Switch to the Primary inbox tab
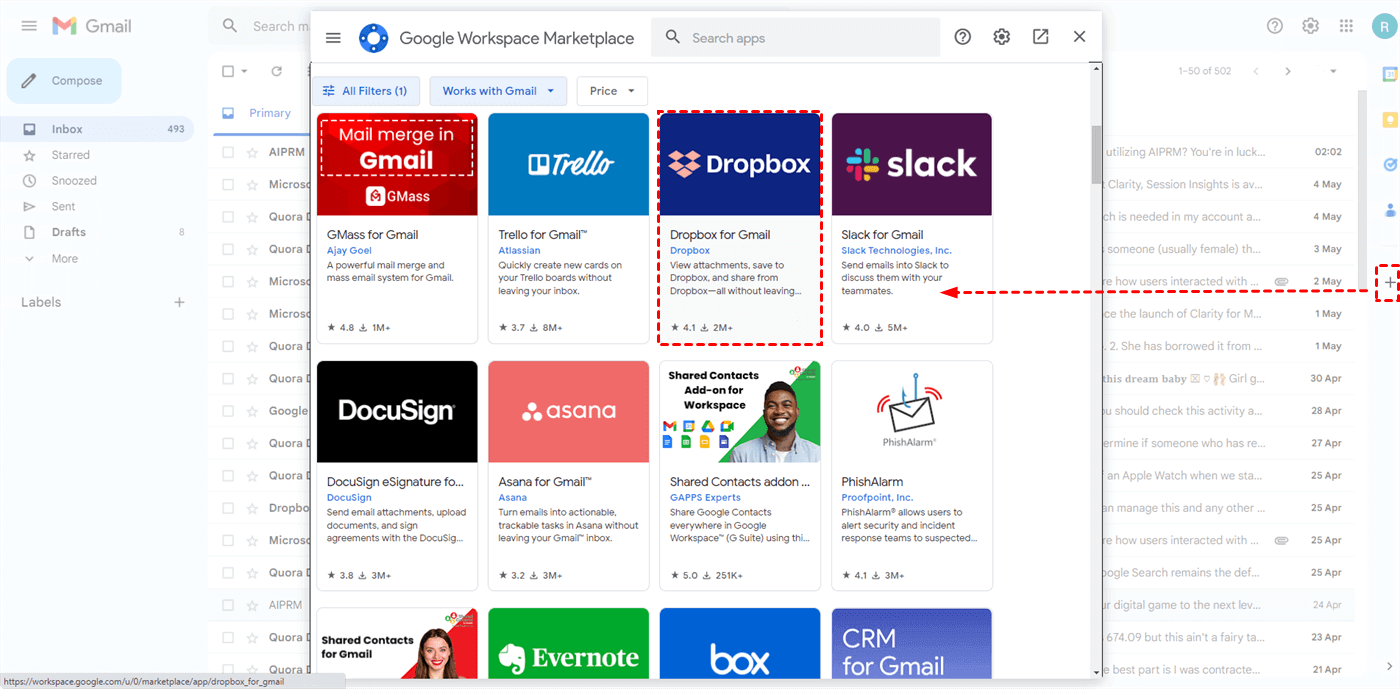This screenshot has width=1400, height=689. (x=269, y=113)
